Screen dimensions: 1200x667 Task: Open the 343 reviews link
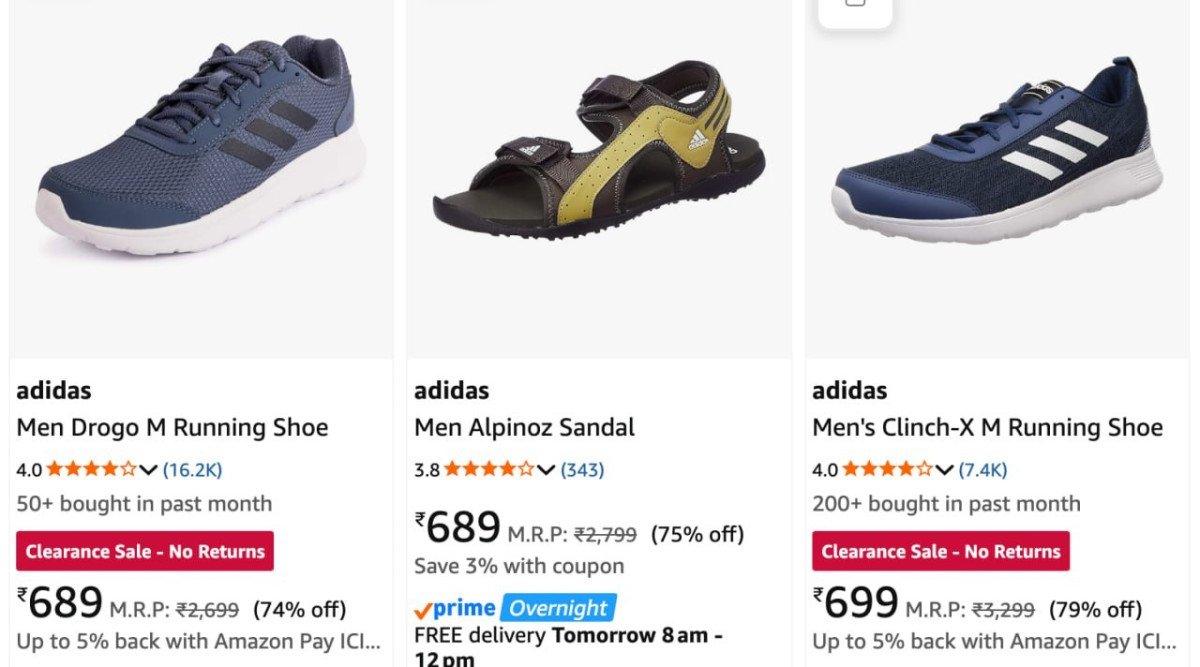(x=582, y=469)
